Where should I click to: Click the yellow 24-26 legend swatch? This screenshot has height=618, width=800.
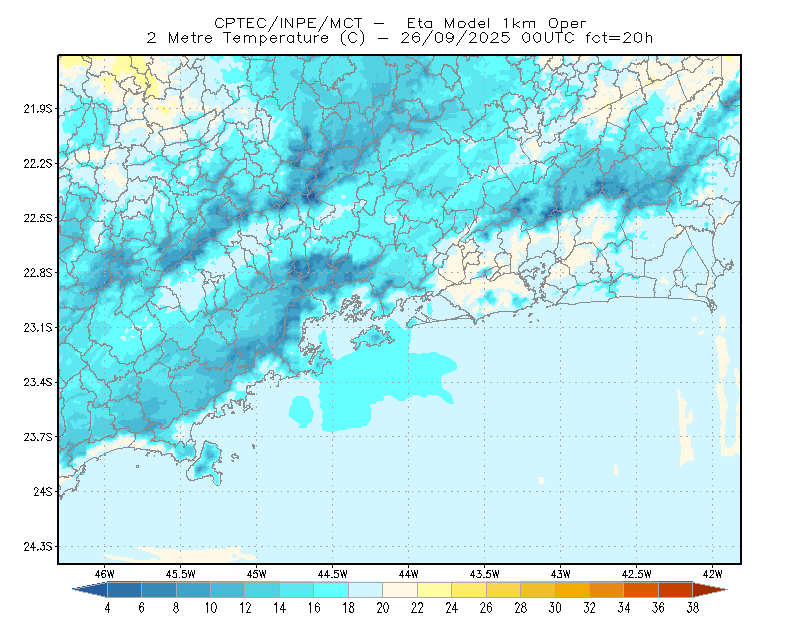click(x=469, y=590)
